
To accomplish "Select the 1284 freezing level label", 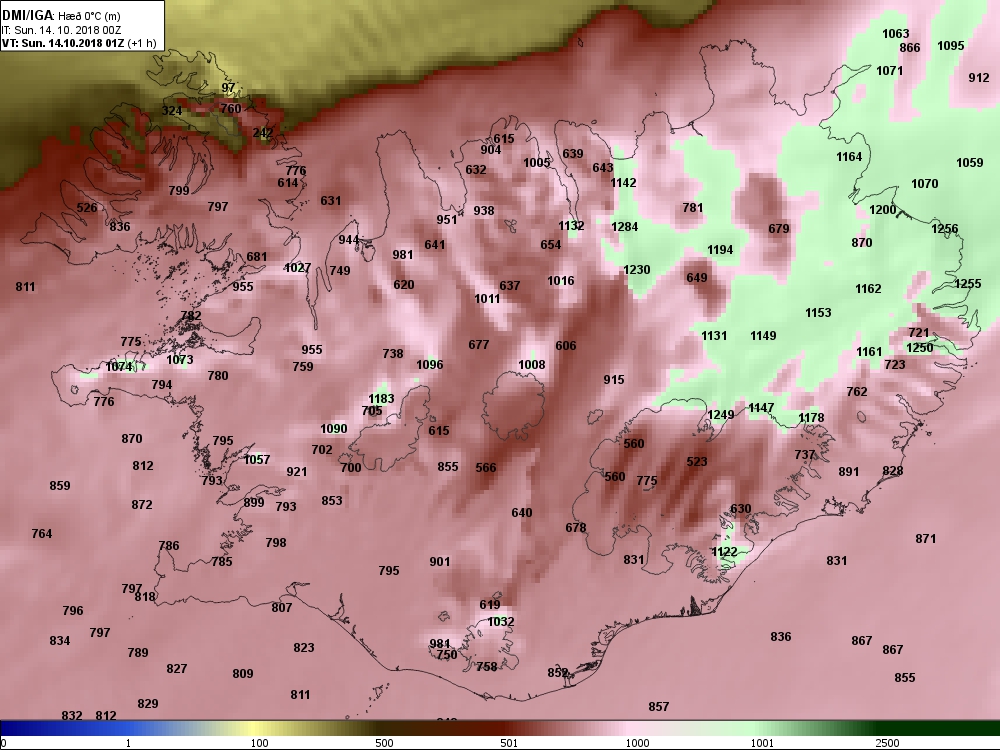I will coord(624,226).
